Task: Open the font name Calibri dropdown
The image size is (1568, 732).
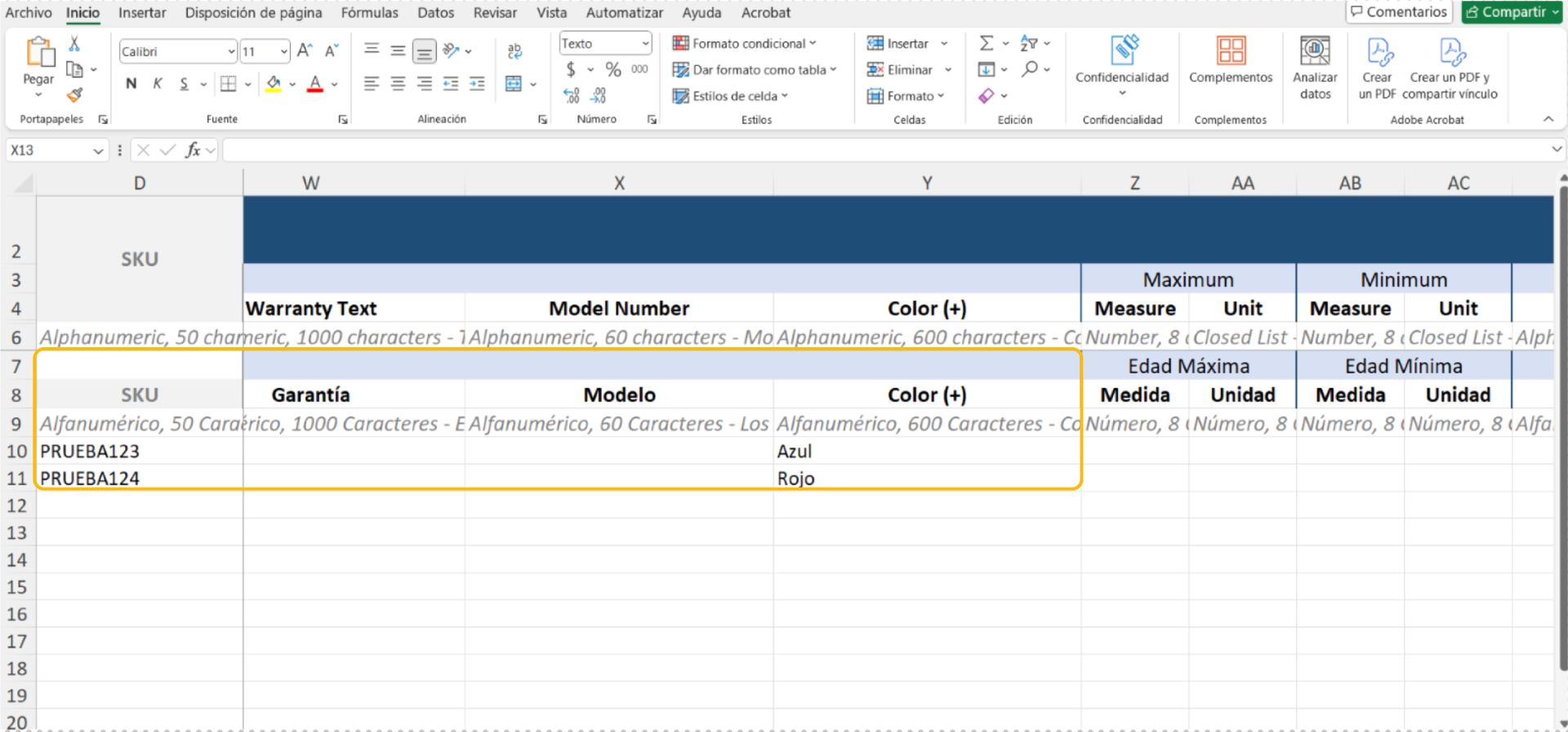Action: pyautogui.click(x=231, y=51)
